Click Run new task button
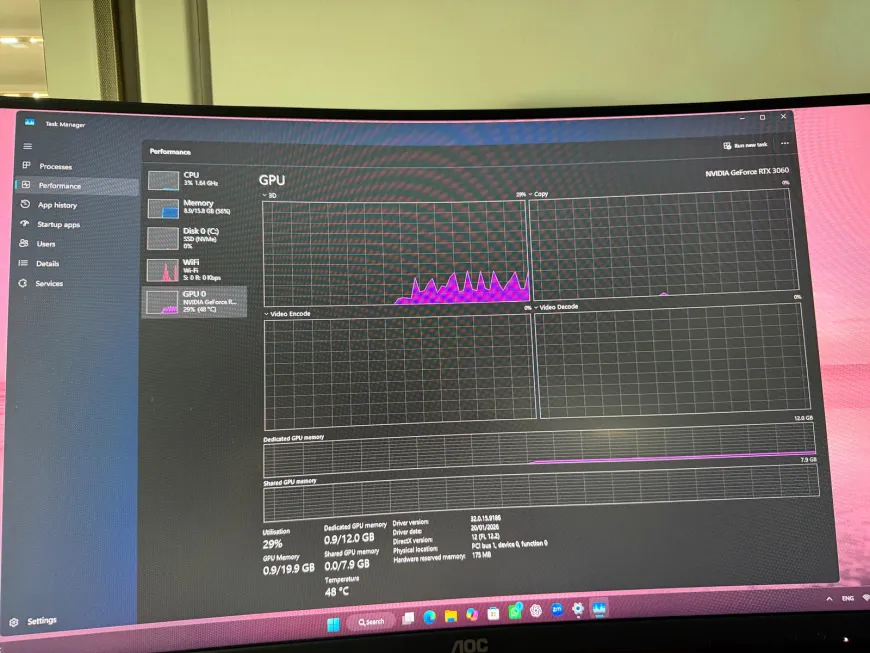 [x=745, y=145]
